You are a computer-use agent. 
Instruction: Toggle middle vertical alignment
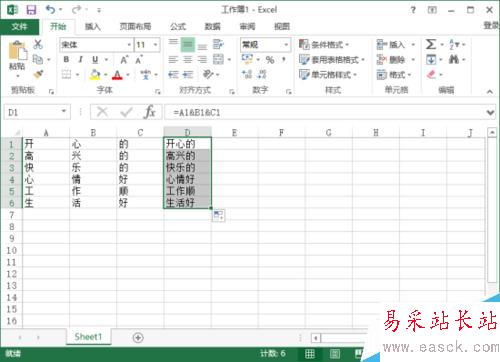click(x=188, y=44)
